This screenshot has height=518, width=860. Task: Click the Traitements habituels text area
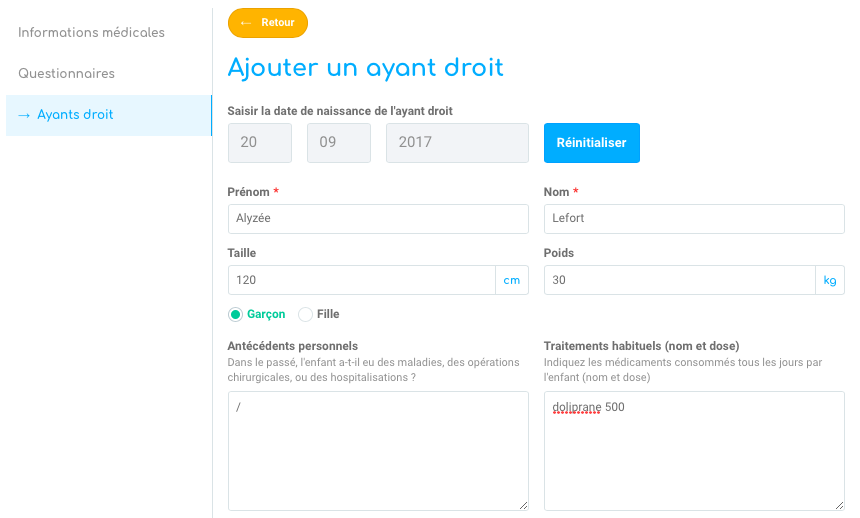tap(694, 451)
